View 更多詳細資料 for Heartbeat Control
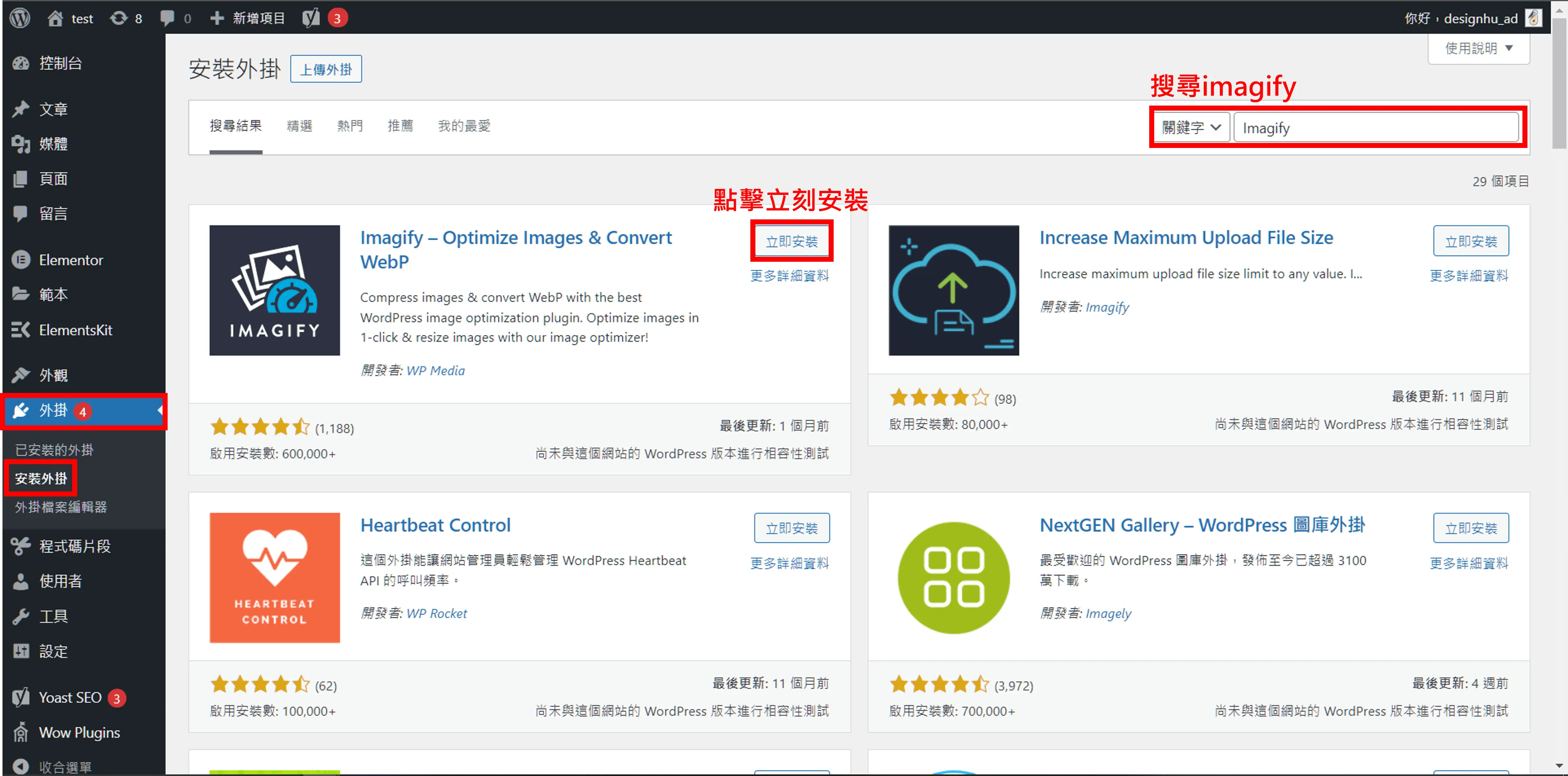Viewport: 1568px width, 776px height. tap(790, 563)
